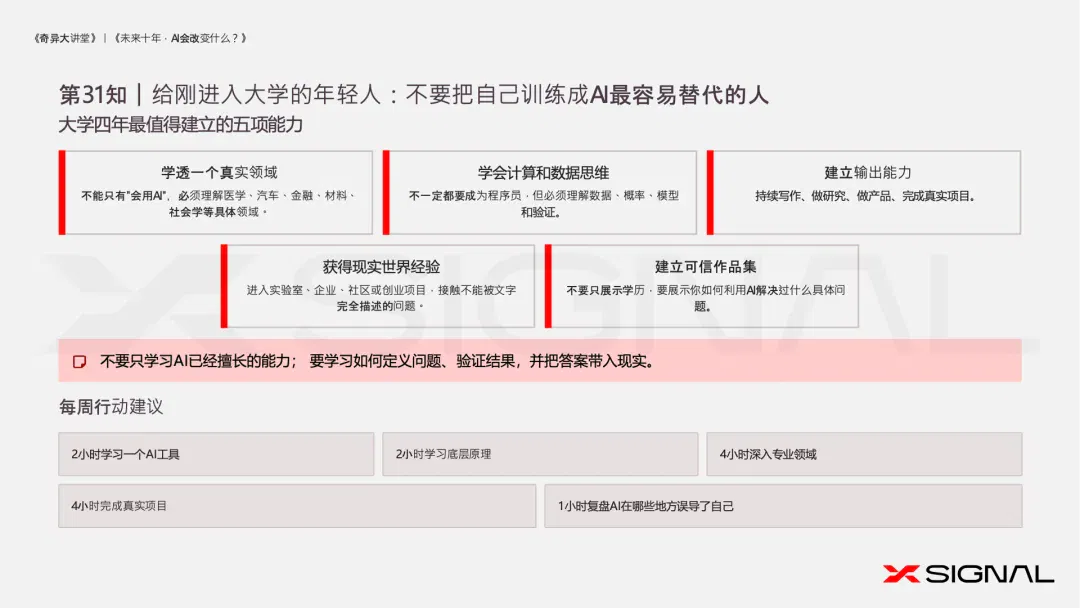Select the 学透一个真实领域 card
Image resolution: width=1080 pixels, height=608 pixels.
[x=216, y=193]
